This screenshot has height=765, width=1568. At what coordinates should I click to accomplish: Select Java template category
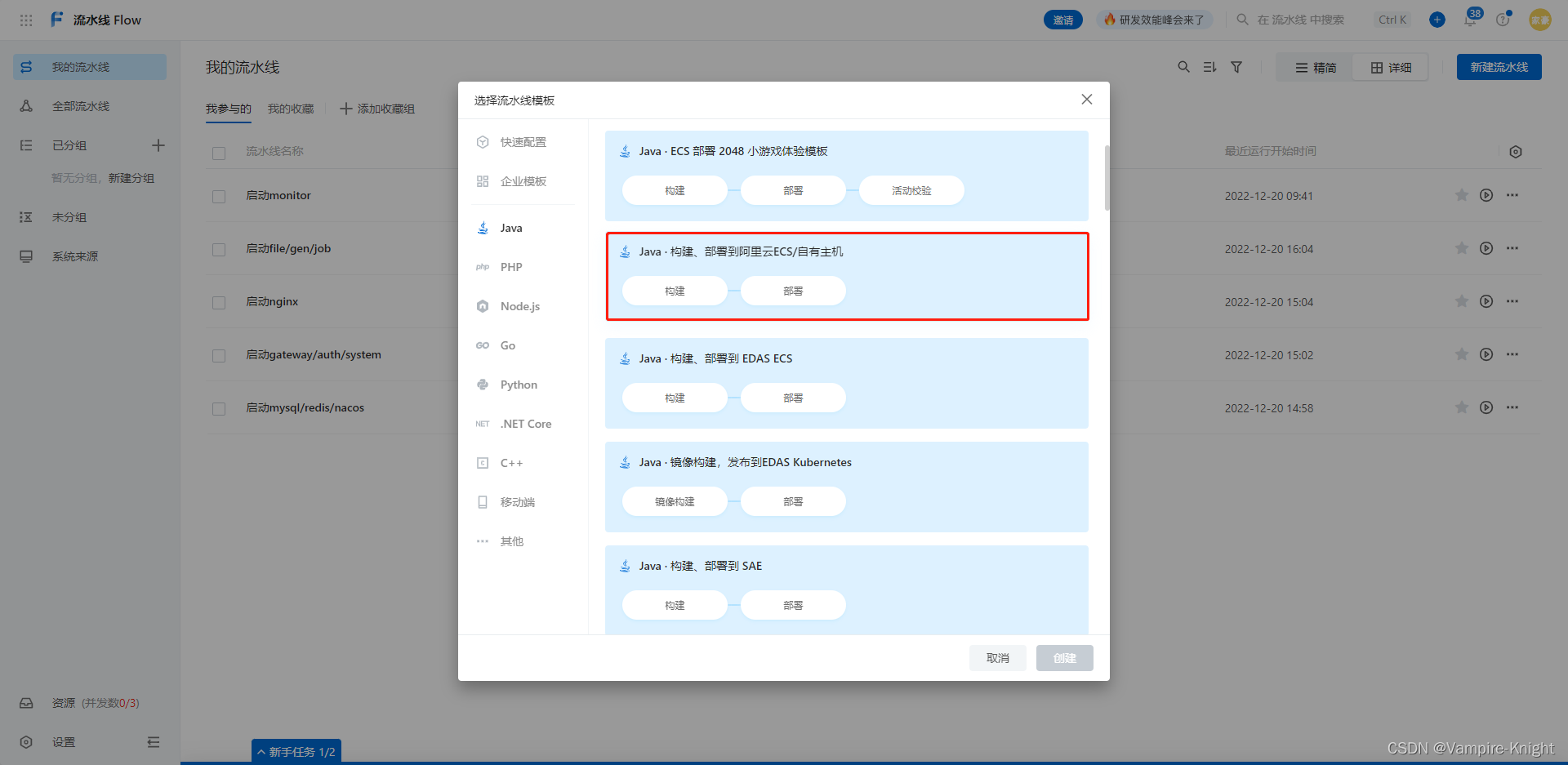tap(523, 228)
